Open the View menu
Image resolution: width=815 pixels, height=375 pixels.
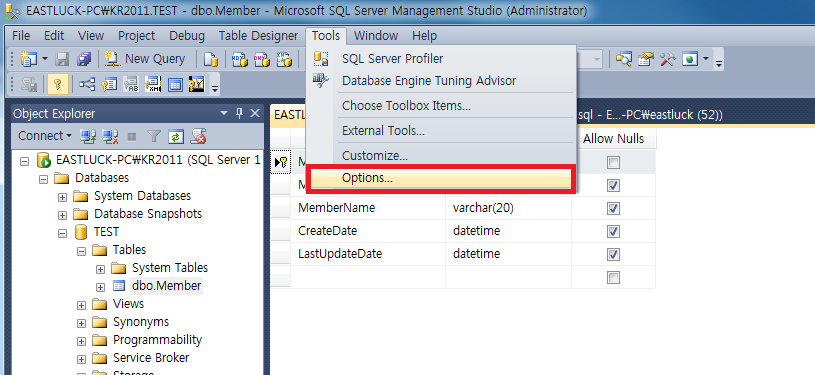[x=91, y=36]
